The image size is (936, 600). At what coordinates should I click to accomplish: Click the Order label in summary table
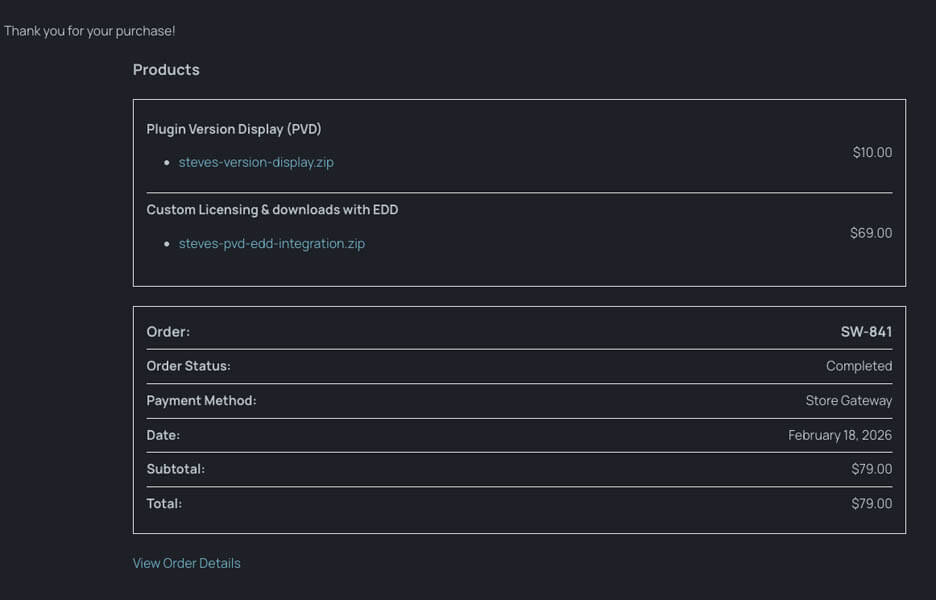tap(168, 331)
